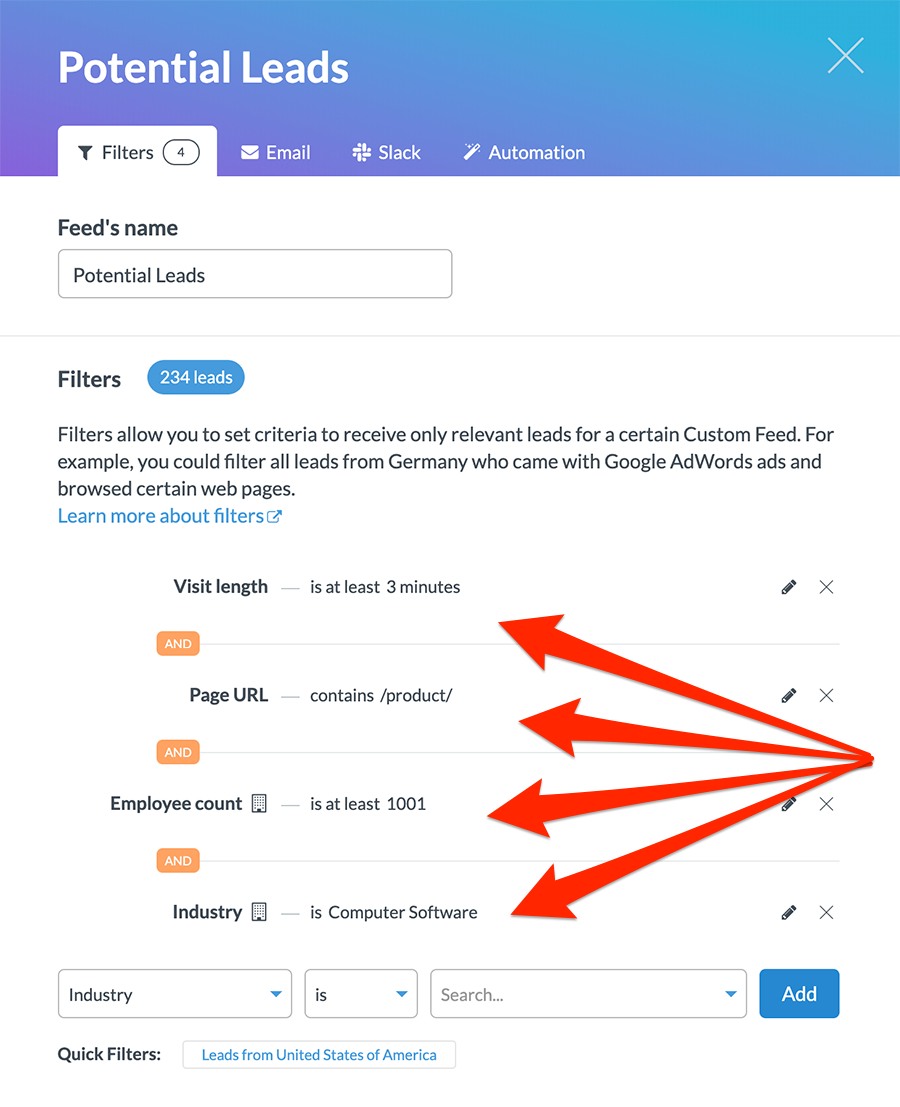
Task: Click the Feed's name input field
Action: tap(255, 273)
